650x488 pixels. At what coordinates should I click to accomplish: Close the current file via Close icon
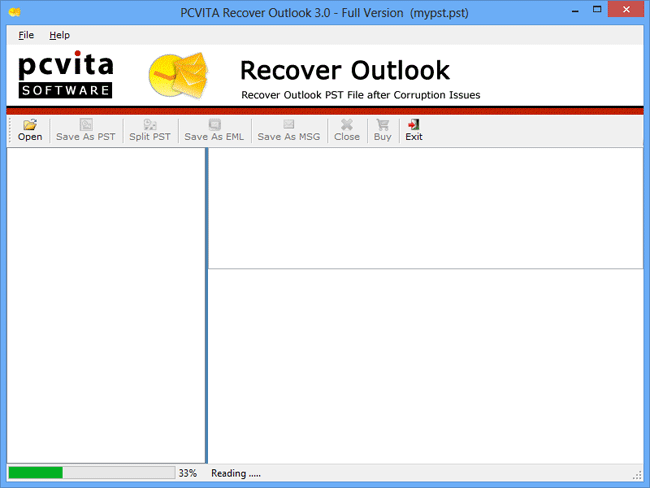click(347, 130)
